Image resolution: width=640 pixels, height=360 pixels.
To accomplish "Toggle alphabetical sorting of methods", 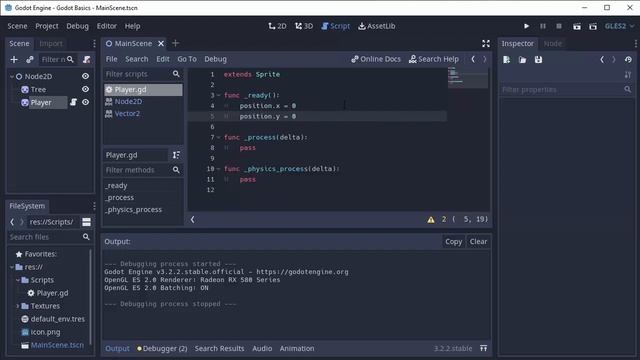I will click(x=176, y=155).
